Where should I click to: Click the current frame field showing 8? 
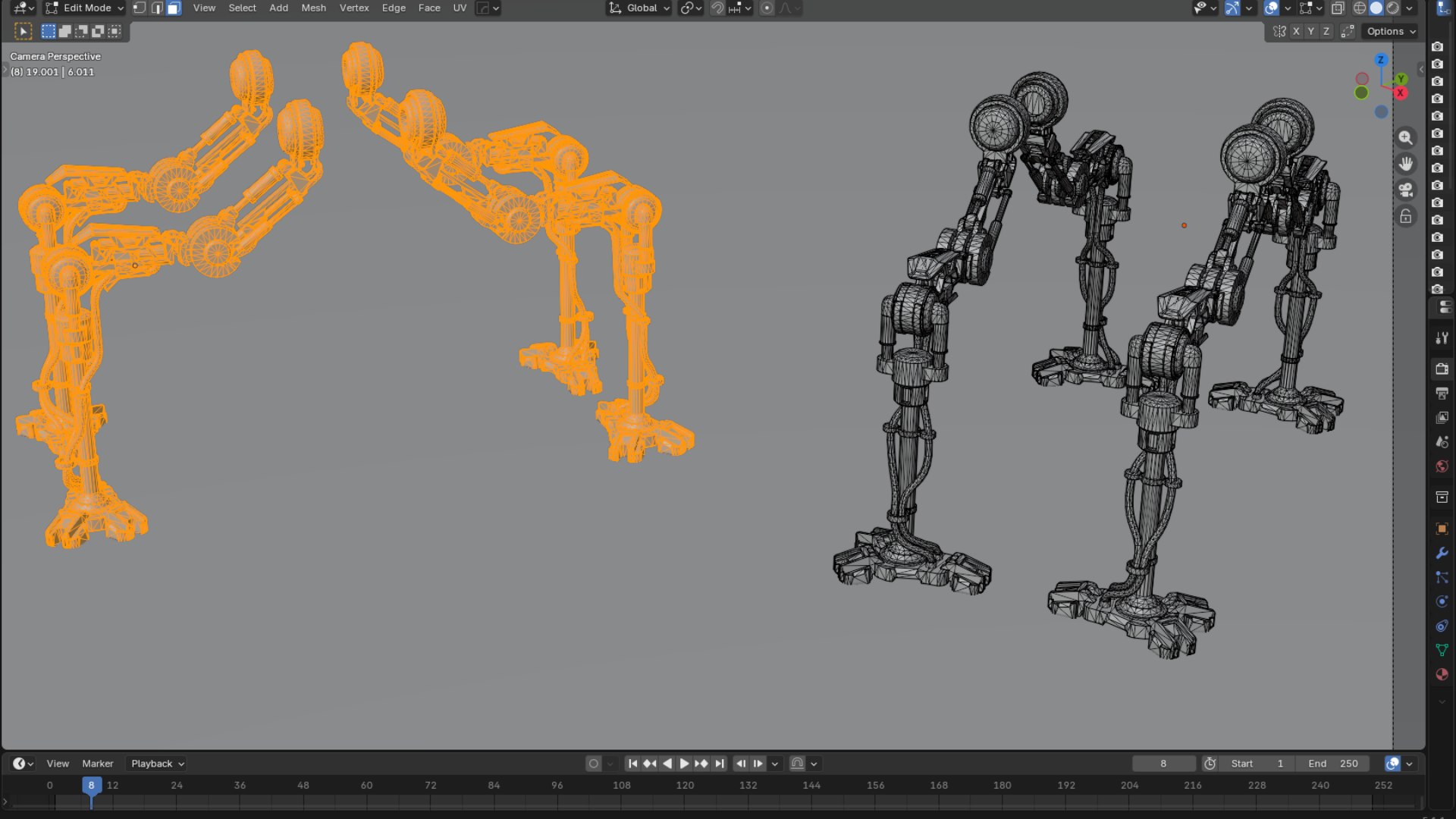click(1163, 764)
